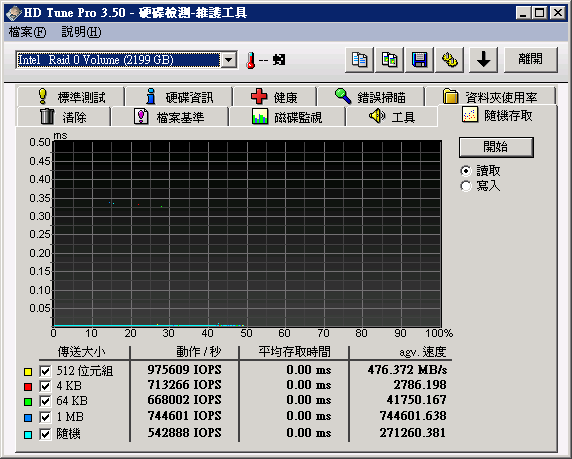Click the 744601 IOPS value
Screen dimensions: 572x459
pos(185,416)
